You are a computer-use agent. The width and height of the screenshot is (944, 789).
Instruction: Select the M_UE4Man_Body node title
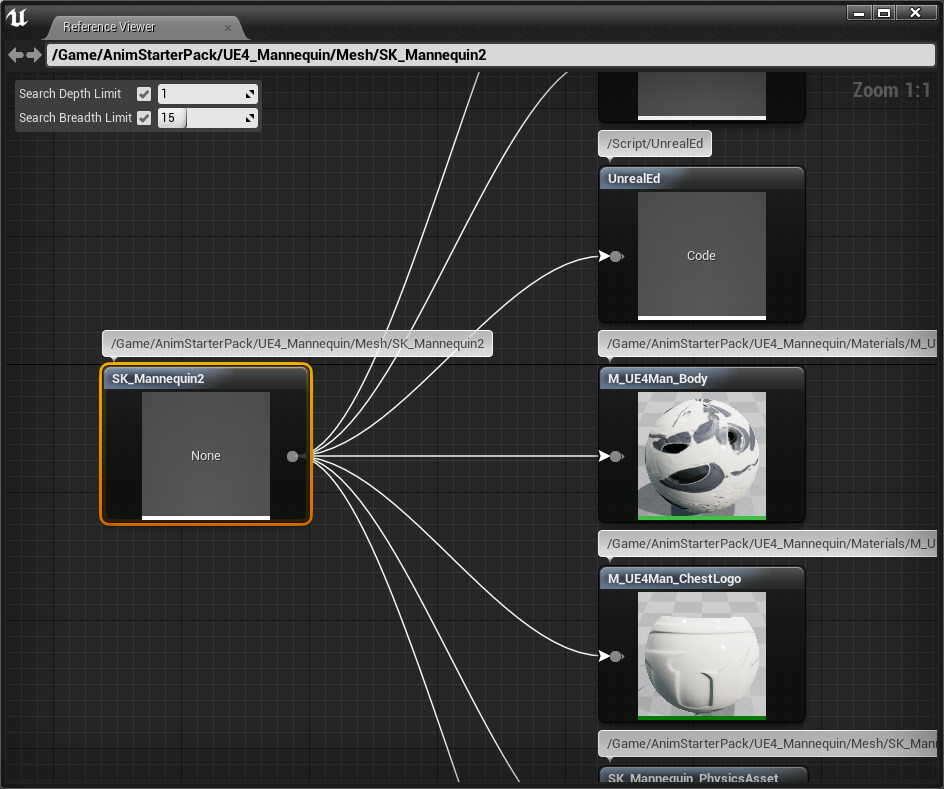tap(657, 379)
